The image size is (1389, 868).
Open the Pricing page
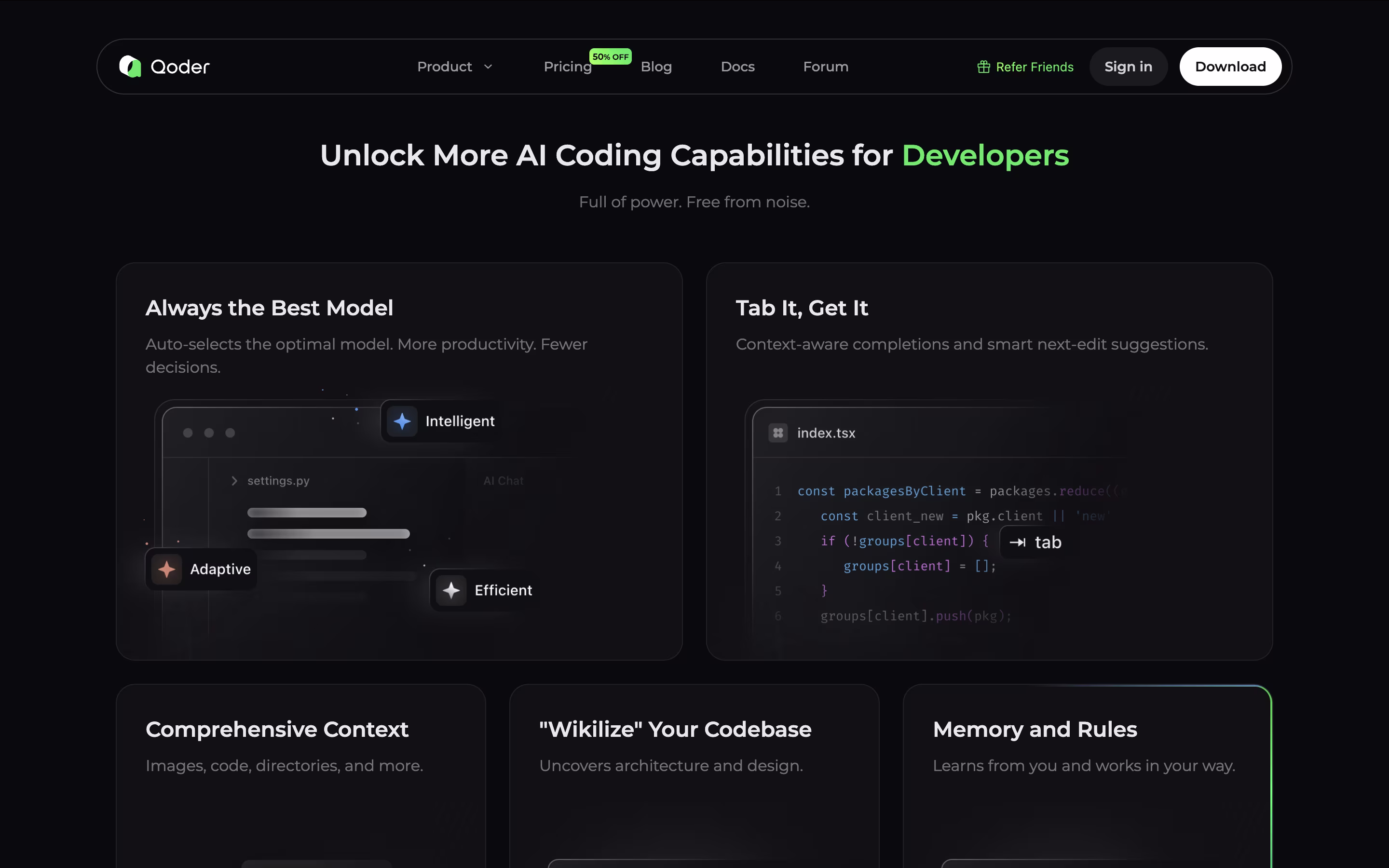pos(567,67)
